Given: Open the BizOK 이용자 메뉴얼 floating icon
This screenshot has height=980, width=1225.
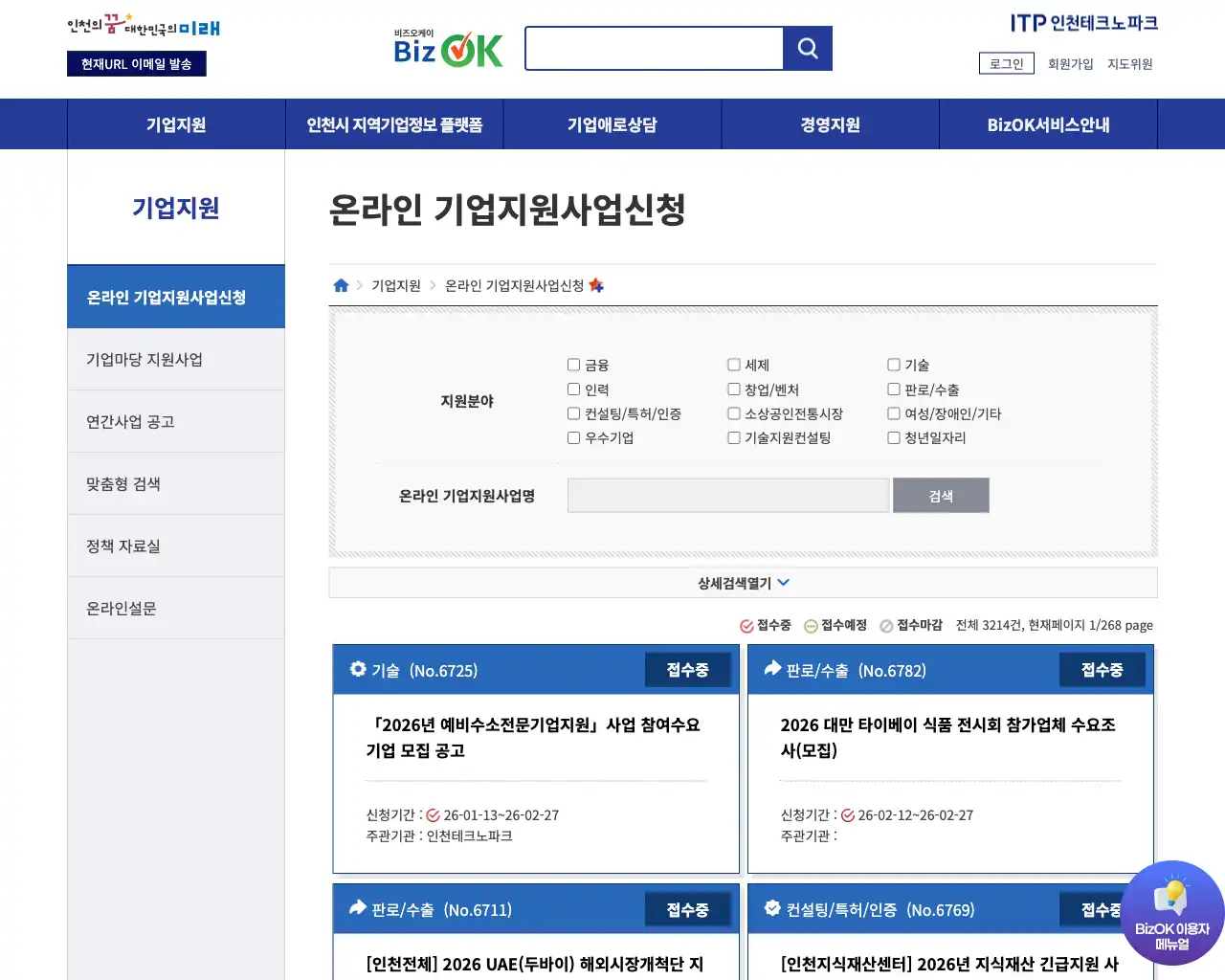Looking at the screenshot, I should click(1172, 912).
